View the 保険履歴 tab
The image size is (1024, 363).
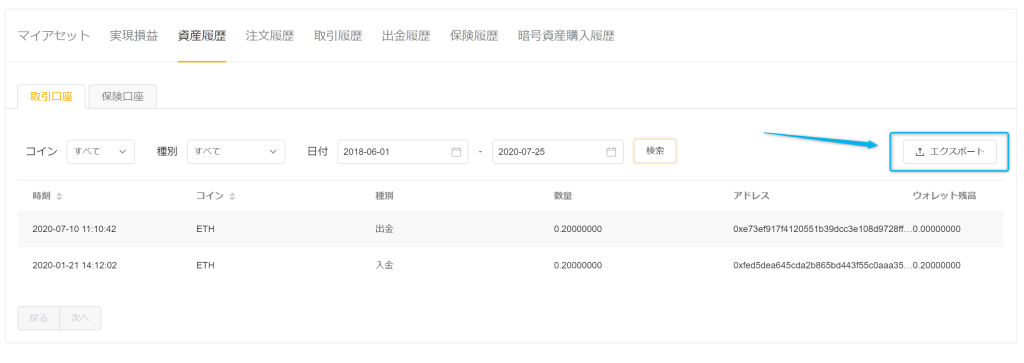coord(473,36)
